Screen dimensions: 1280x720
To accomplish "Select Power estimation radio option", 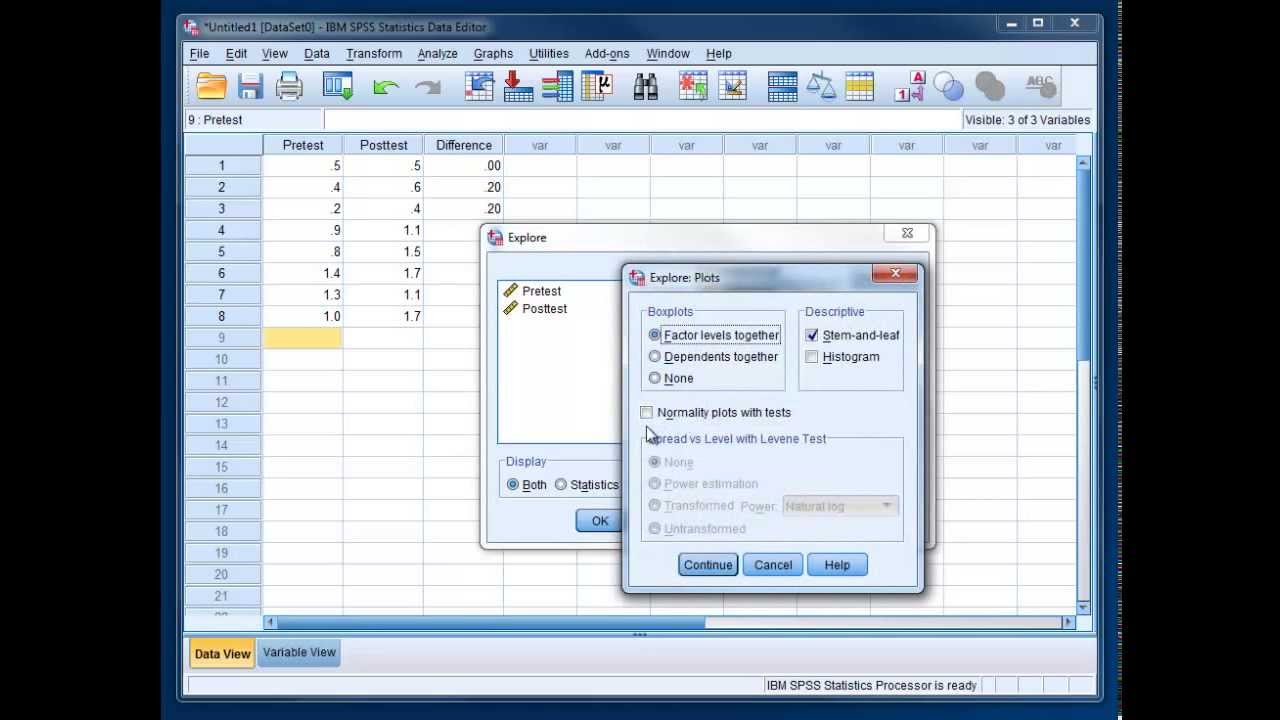I will point(703,484).
